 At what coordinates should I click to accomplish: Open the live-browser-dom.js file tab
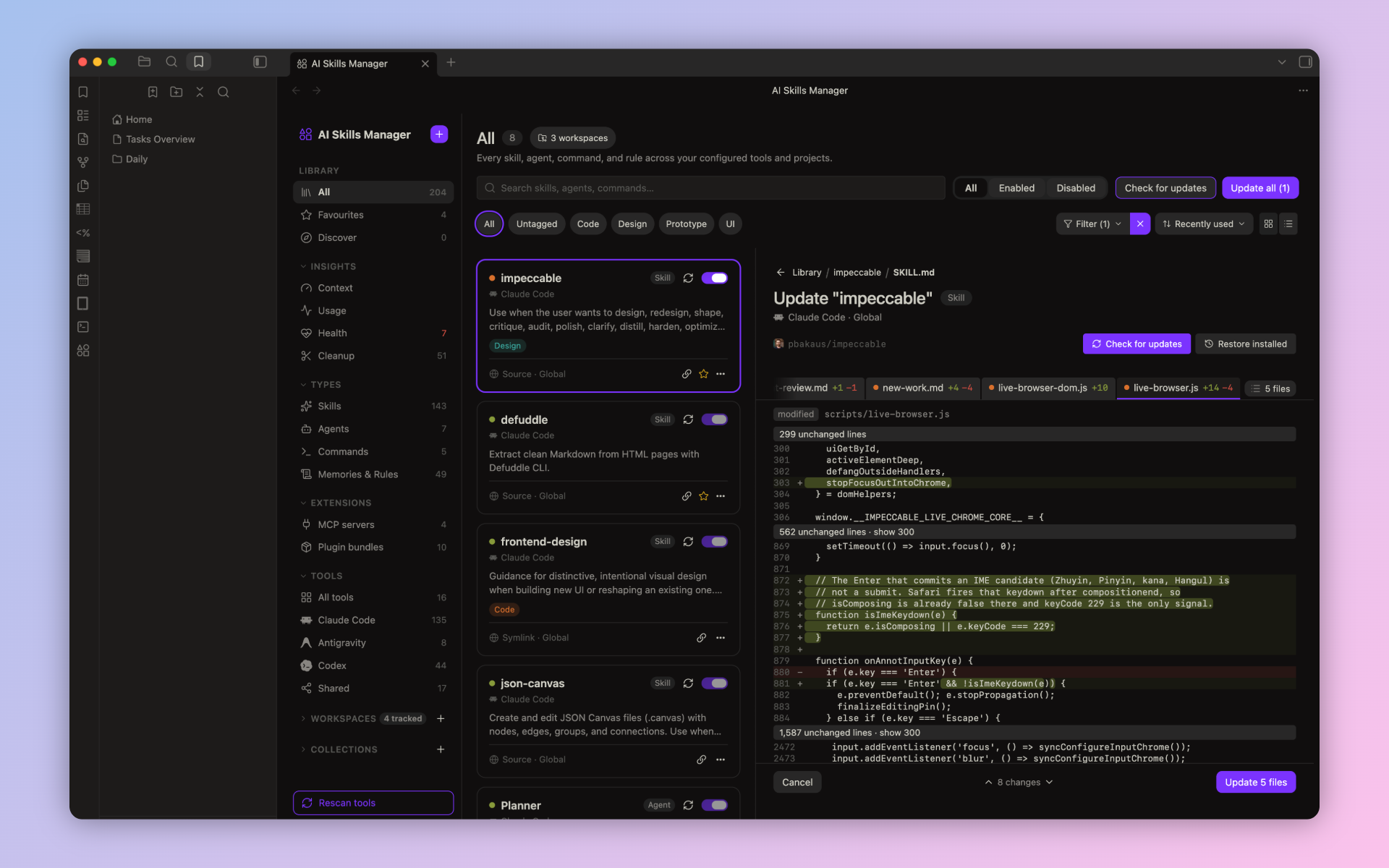coord(1048,388)
